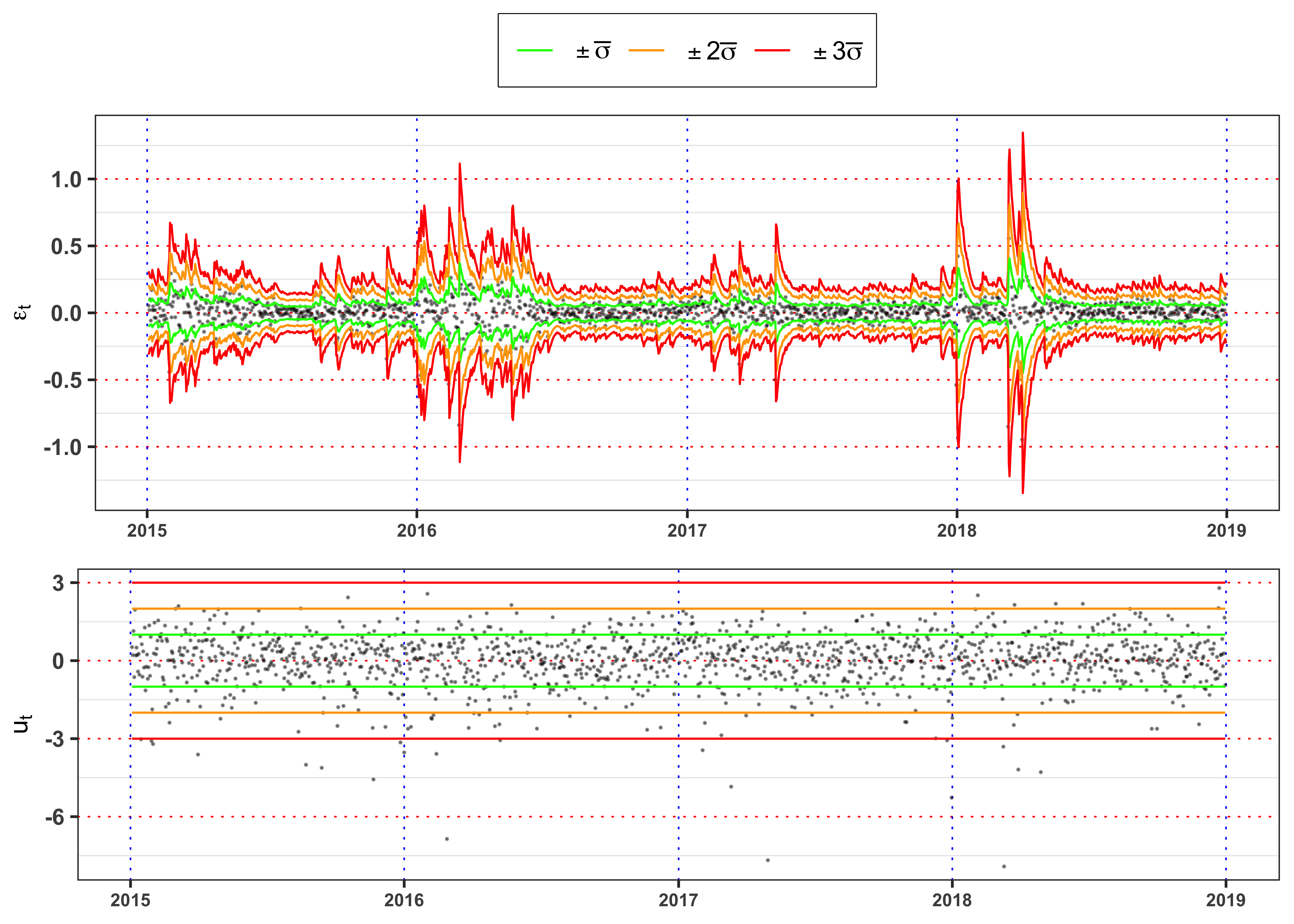Click the 2019 x-axis label of the bottom plot
The width and height of the screenshot is (1294, 924).
(1226, 900)
